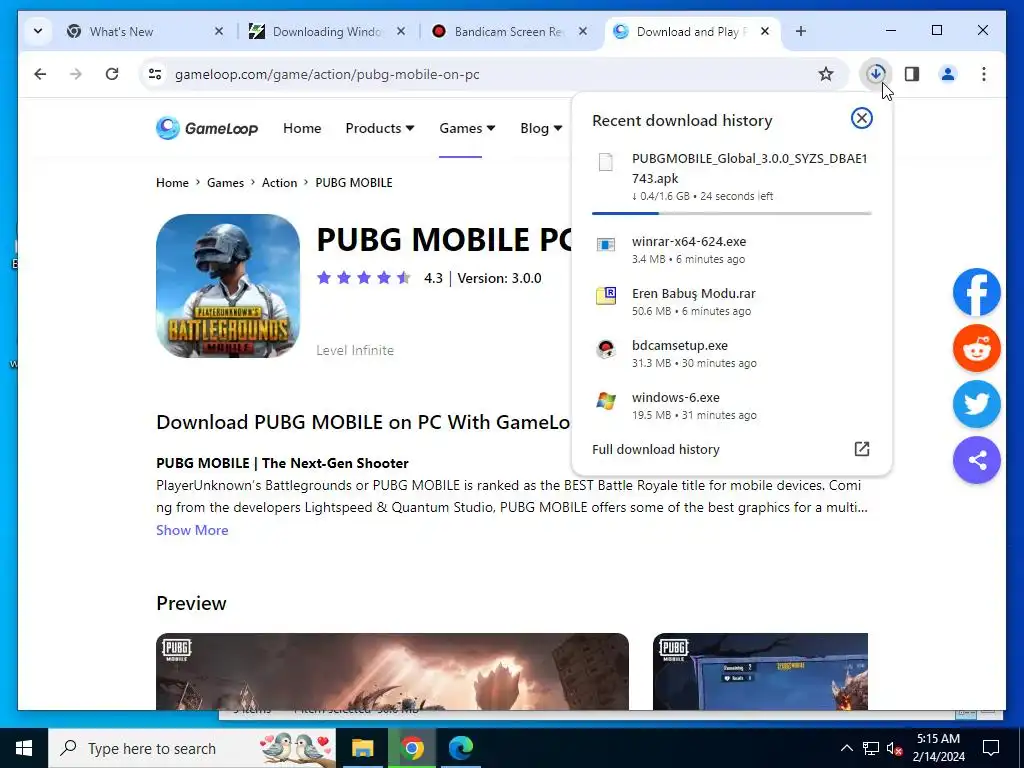Go forward to the next page

tap(76, 74)
